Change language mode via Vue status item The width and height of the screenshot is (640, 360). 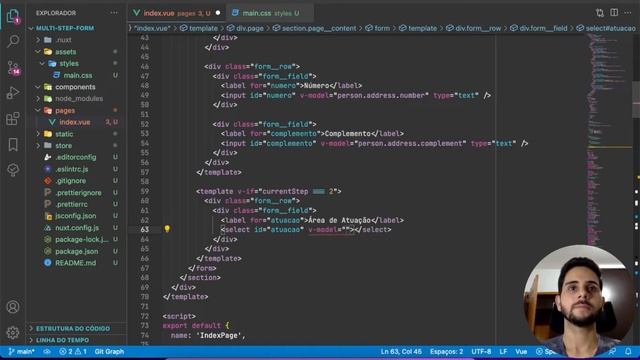click(x=521, y=351)
